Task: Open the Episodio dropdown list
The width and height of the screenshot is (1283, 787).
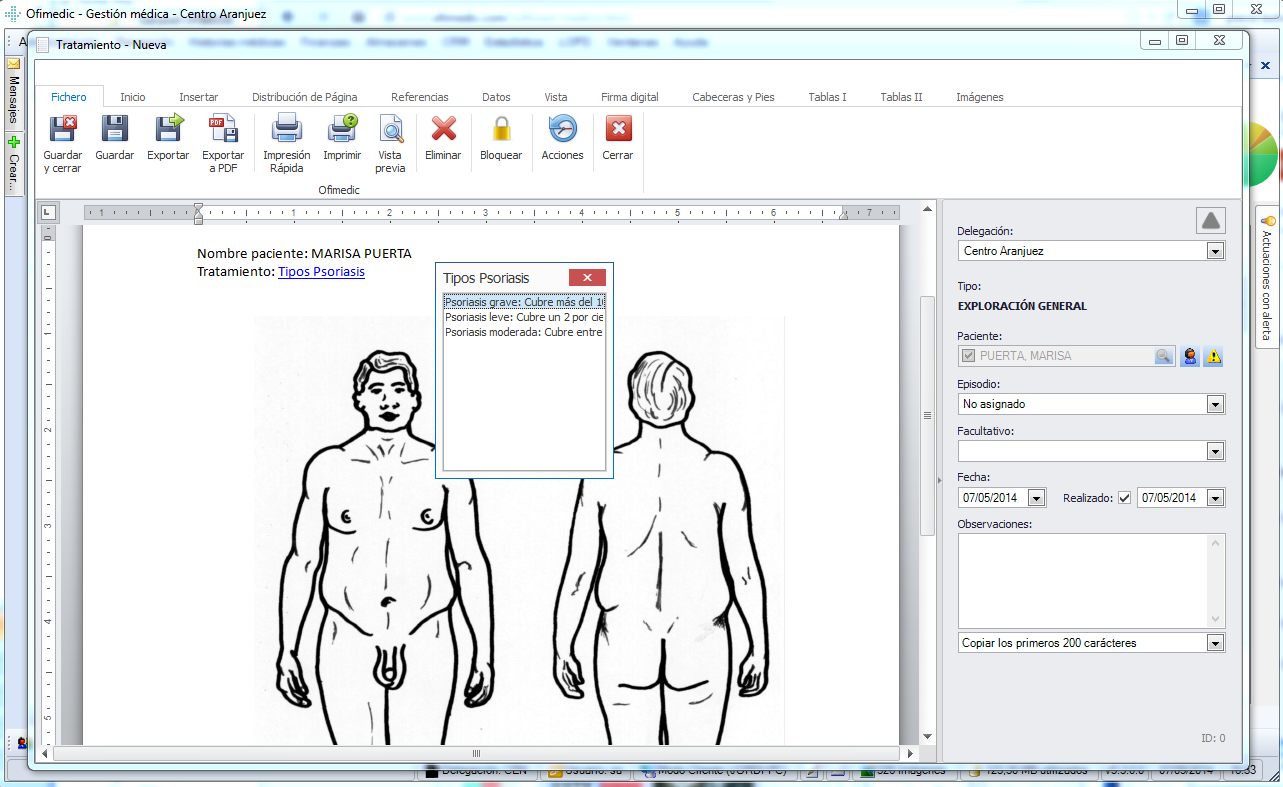Action: pyautogui.click(x=1215, y=405)
